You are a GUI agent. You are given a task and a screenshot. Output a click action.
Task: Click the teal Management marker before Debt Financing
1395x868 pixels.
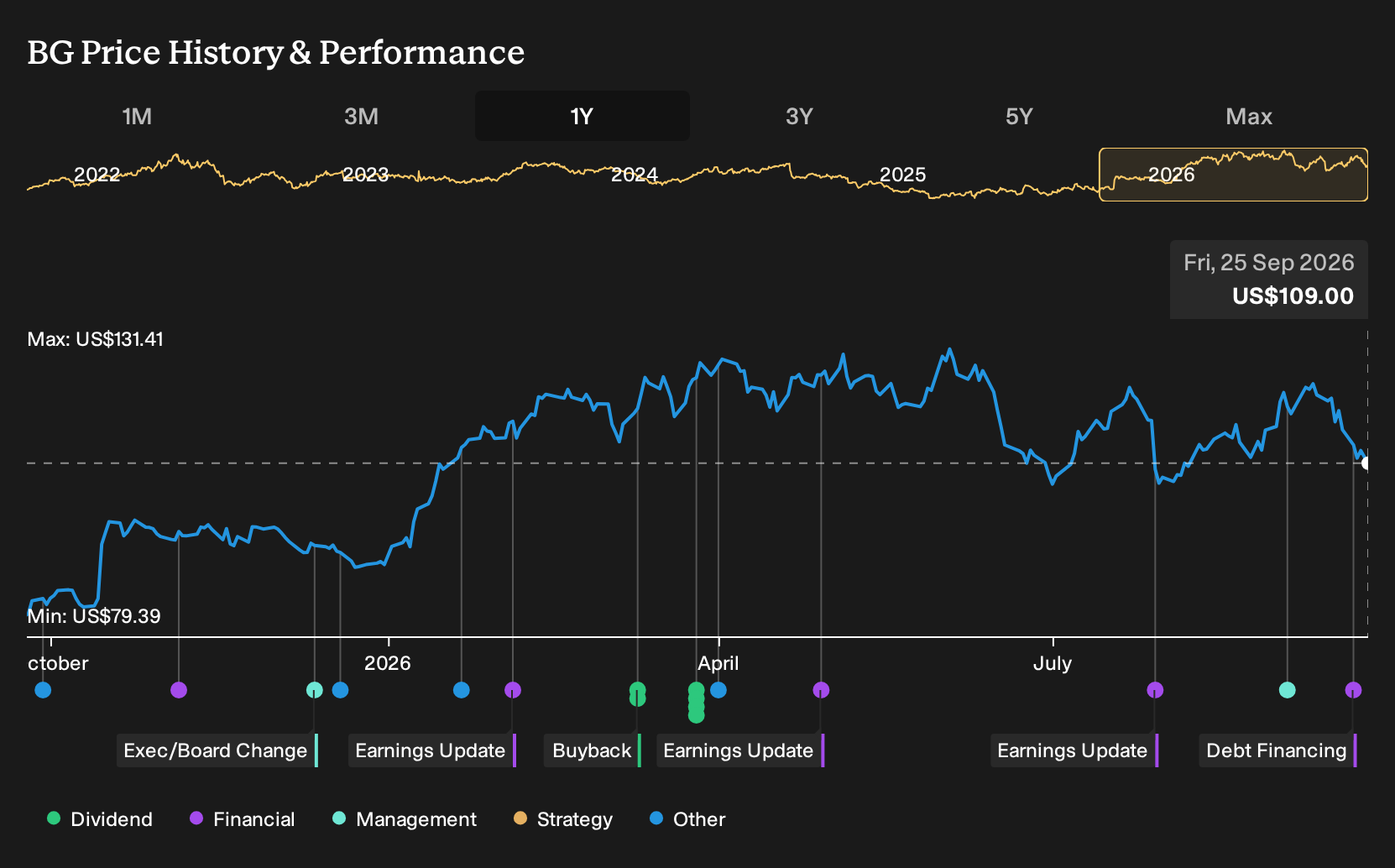[1288, 690]
